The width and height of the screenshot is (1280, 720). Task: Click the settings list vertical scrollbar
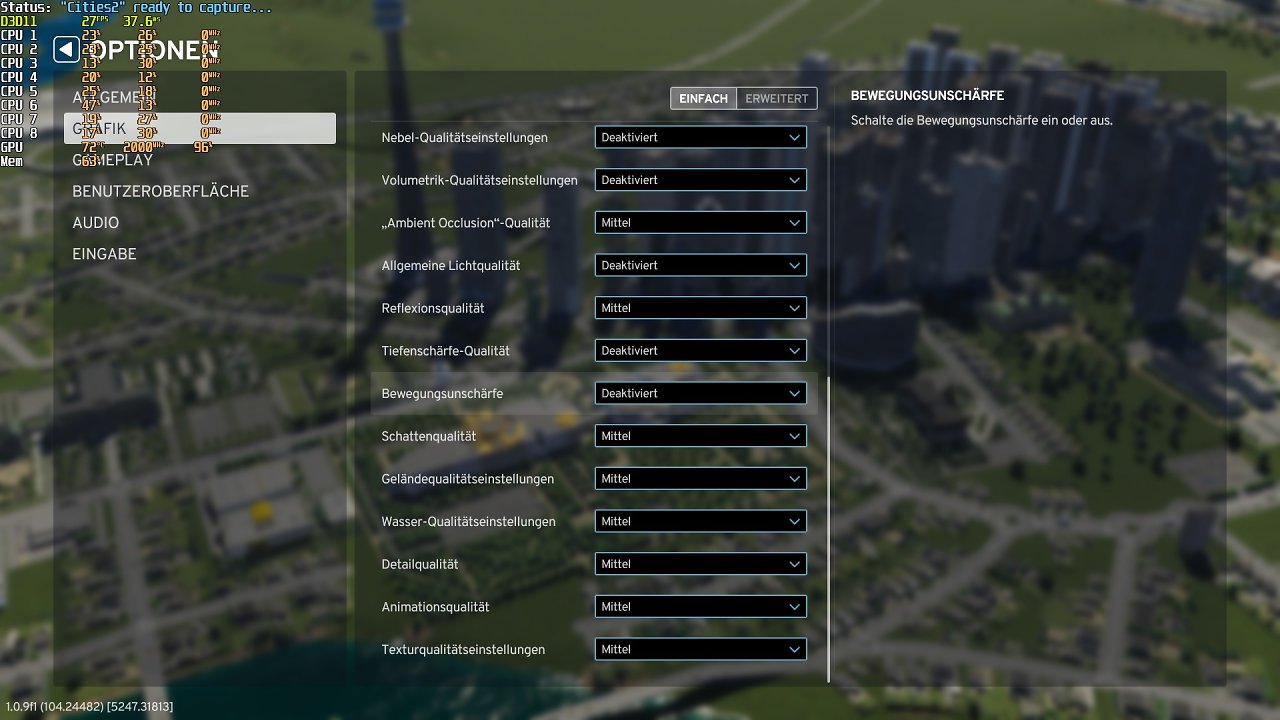coord(828,530)
